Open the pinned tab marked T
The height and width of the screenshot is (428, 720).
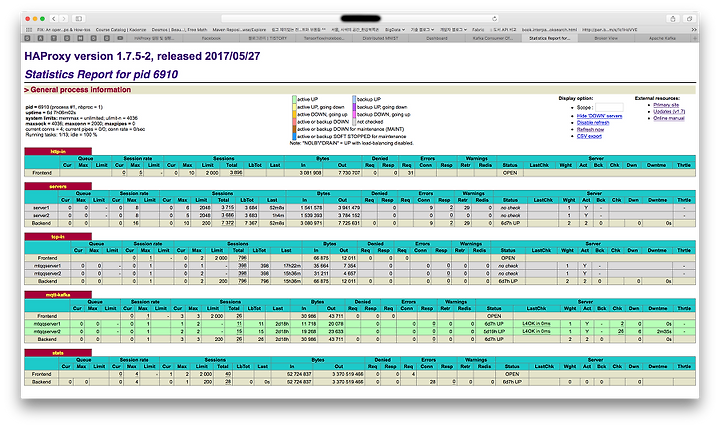click(54, 38)
